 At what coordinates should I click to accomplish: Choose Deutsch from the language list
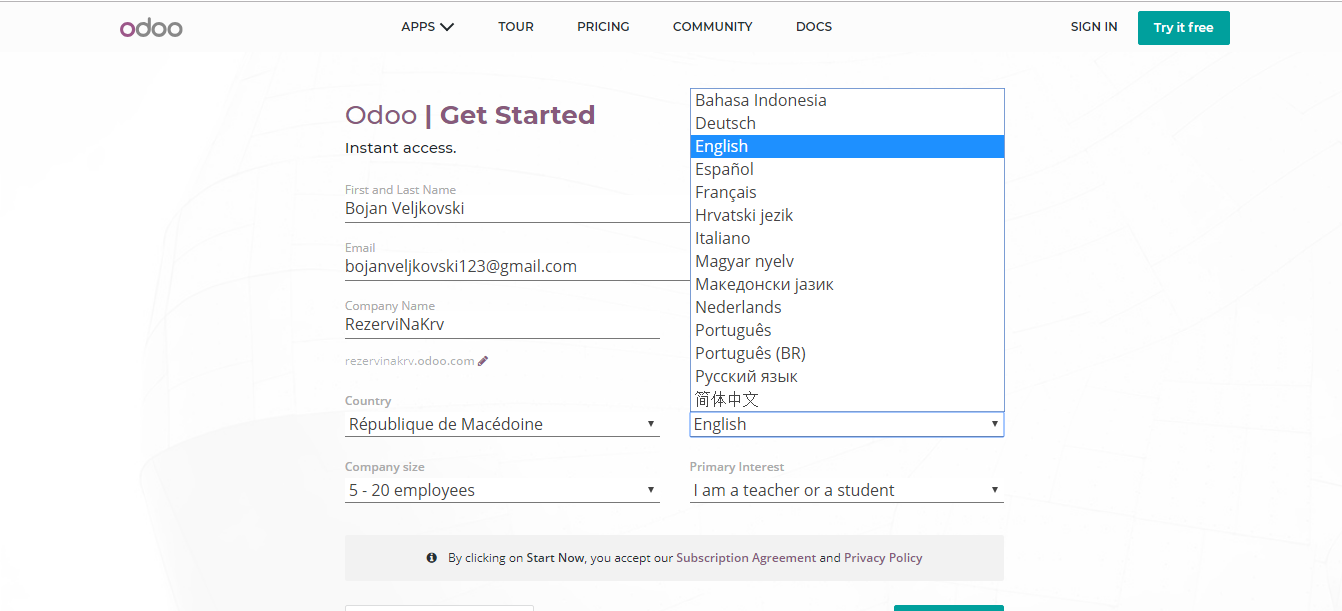(726, 123)
